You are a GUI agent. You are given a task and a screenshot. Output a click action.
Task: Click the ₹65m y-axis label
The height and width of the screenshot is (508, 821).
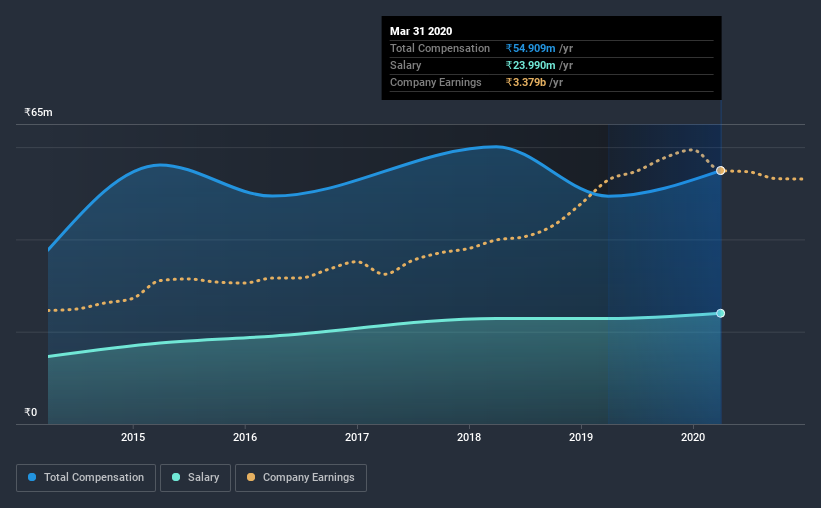(38, 113)
